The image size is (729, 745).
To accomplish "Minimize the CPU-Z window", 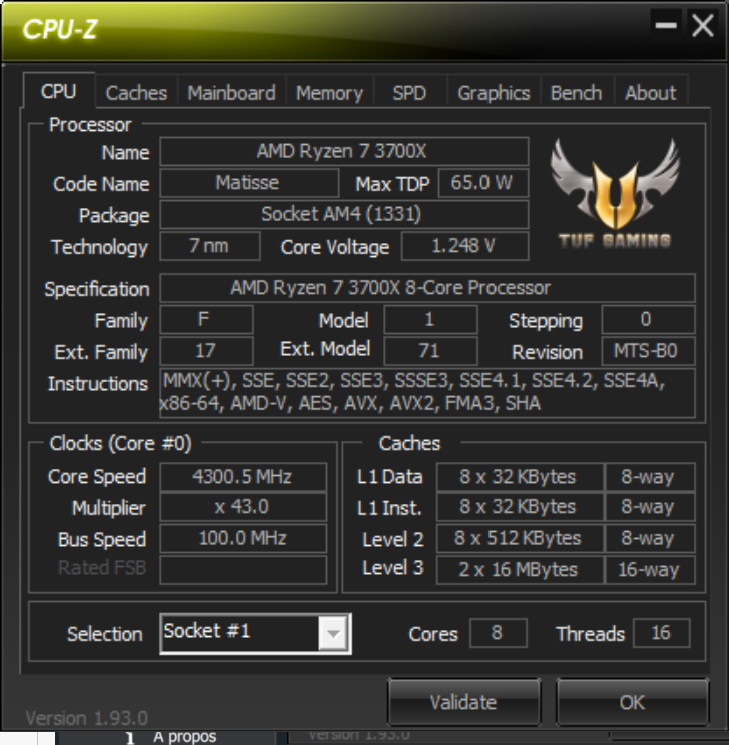I will 665,25.
